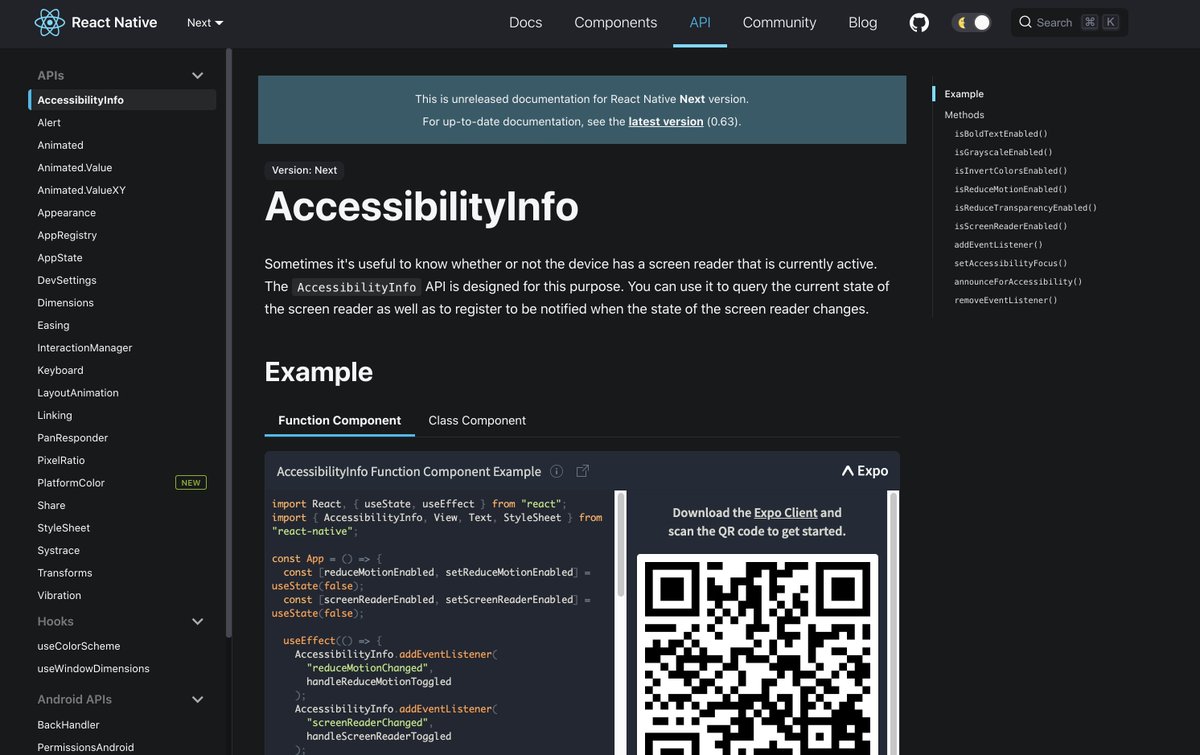Screen dimensions: 1200x755
Task: Open the Community nav item
Action: tap(779, 22)
